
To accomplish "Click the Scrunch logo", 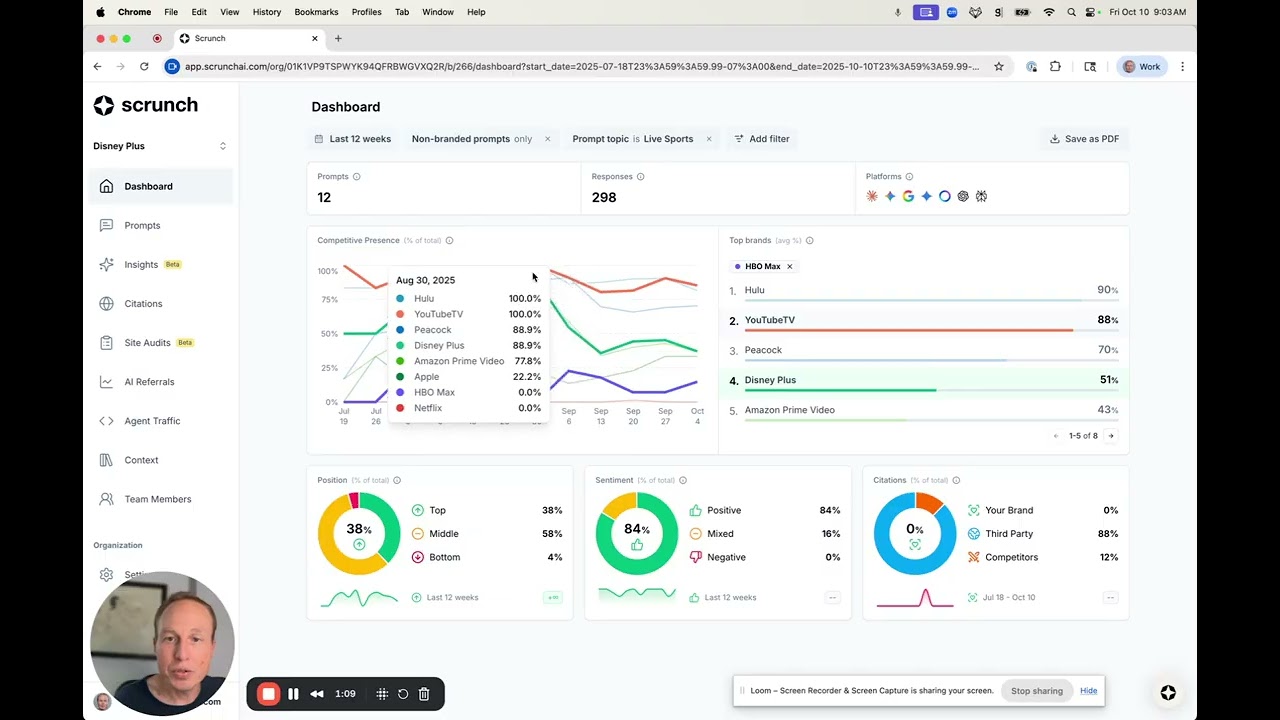I will (x=145, y=105).
